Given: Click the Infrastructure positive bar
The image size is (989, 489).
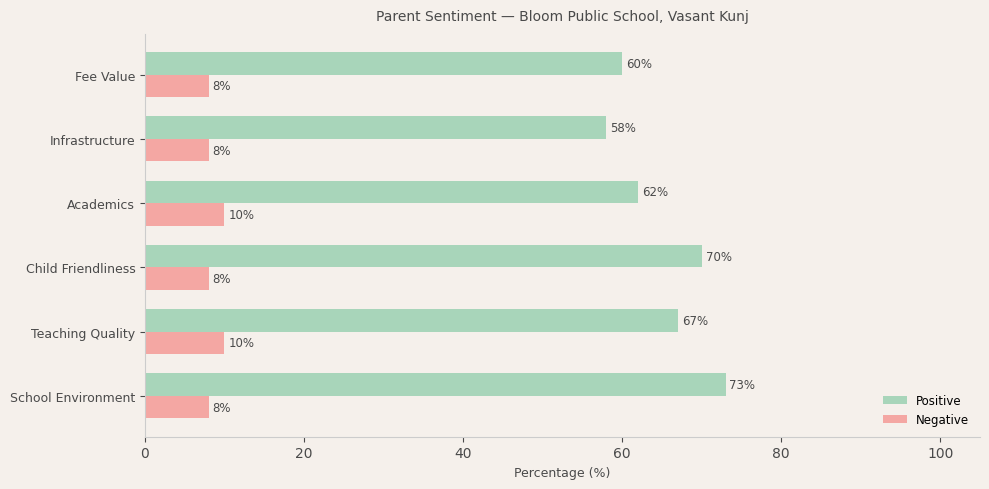Looking at the screenshot, I should [x=375, y=128].
